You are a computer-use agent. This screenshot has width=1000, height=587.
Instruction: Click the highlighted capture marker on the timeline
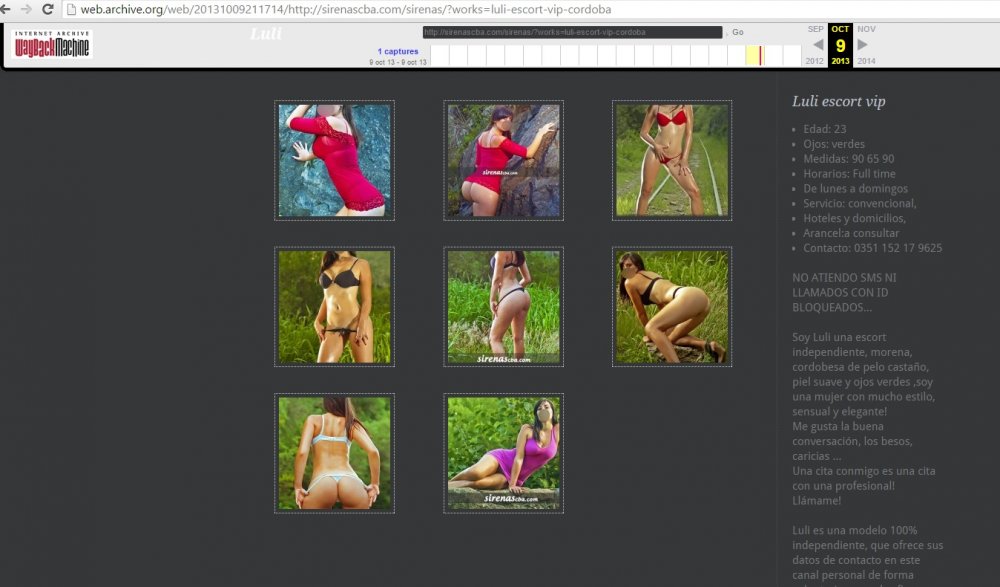[x=761, y=55]
